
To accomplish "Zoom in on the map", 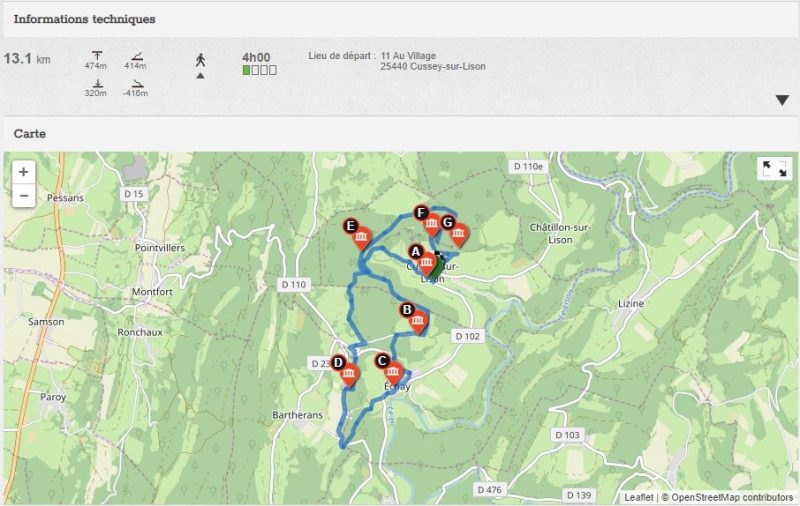I will (x=23, y=172).
